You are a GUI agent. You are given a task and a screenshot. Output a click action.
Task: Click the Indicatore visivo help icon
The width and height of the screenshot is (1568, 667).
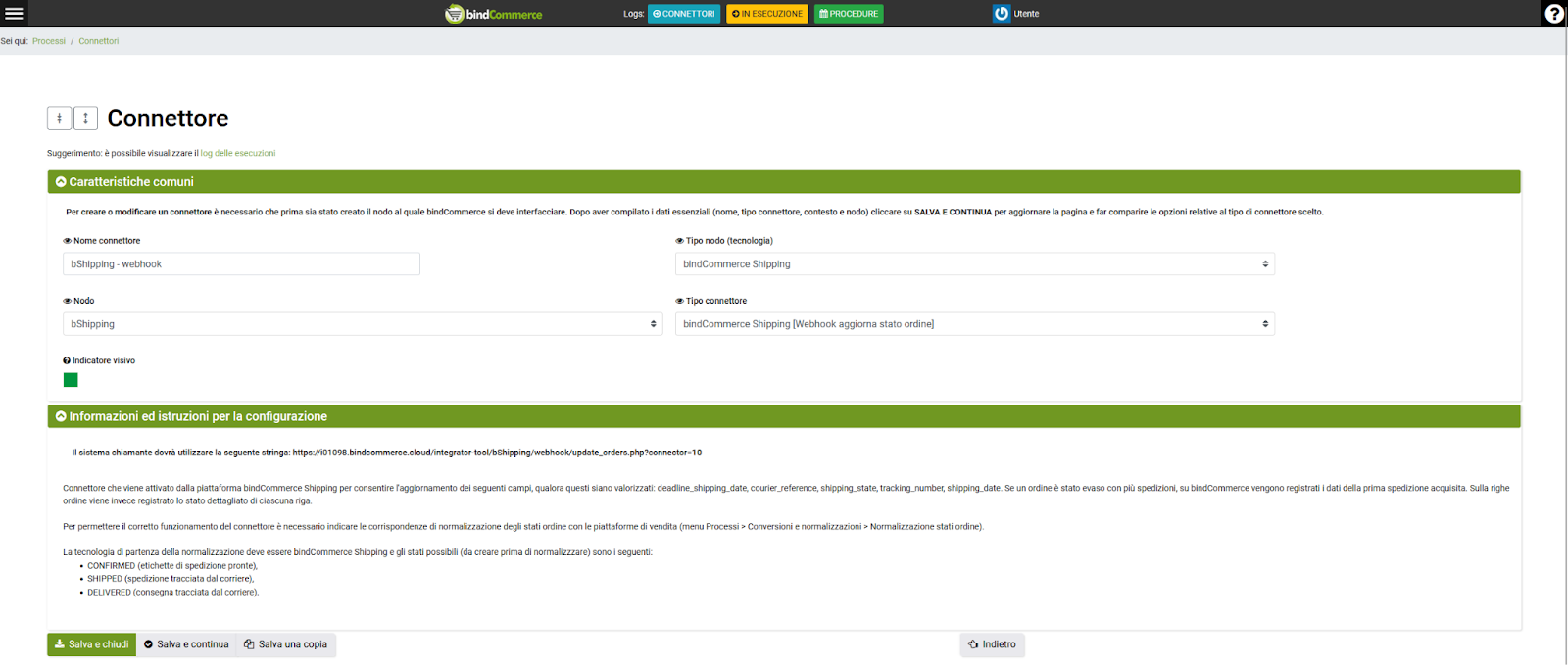click(x=67, y=361)
